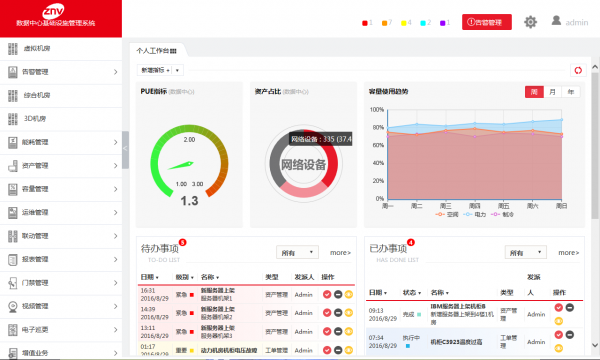Click the red refresh icon in workspace
The height and width of the screenshot is (360, 600).
point(578,70)
